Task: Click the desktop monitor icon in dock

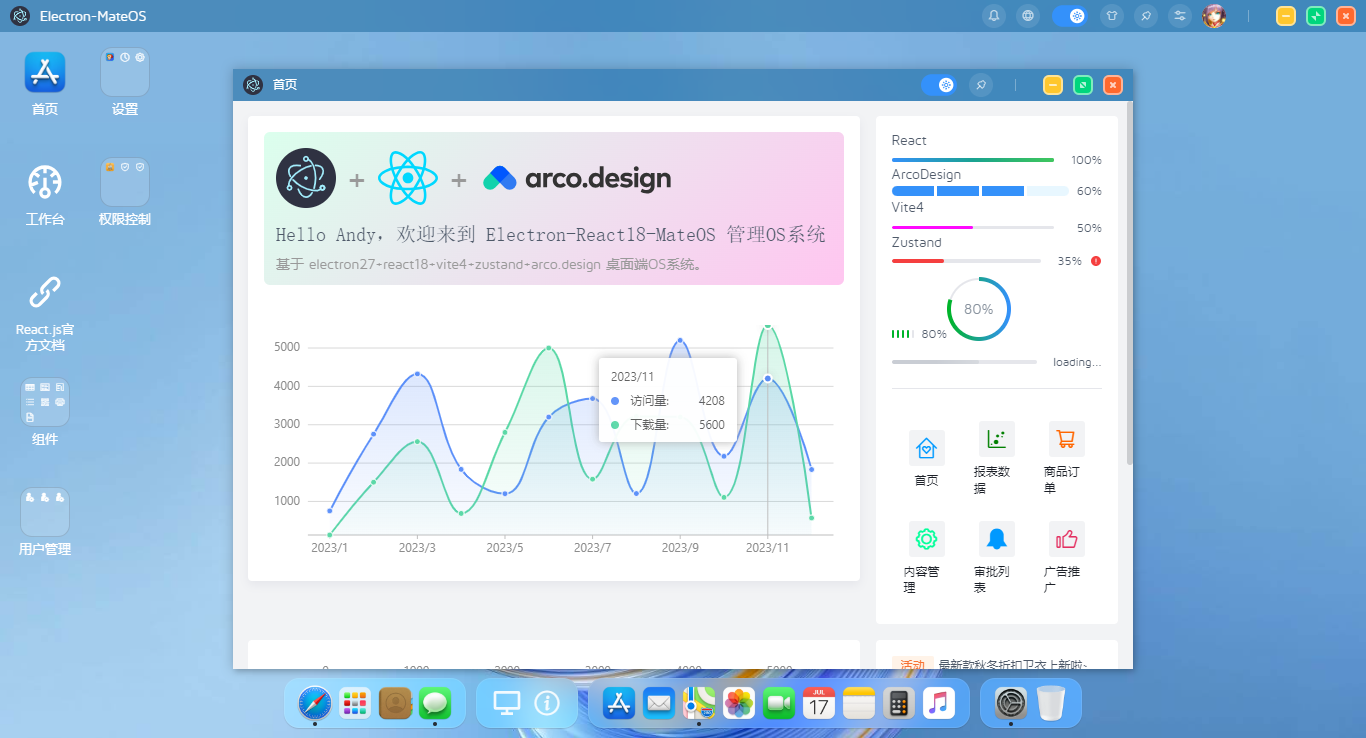Action: [507, 704]
